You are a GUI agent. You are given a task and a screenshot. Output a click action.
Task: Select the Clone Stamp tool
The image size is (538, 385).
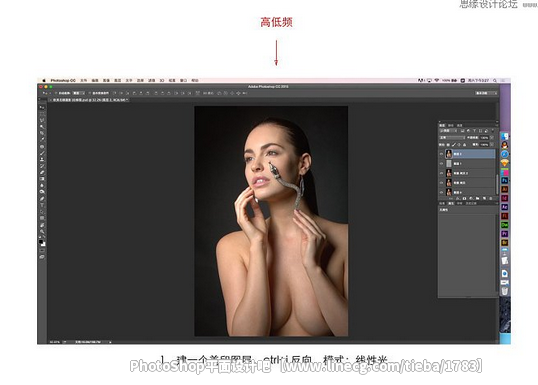tap(42, 159)
